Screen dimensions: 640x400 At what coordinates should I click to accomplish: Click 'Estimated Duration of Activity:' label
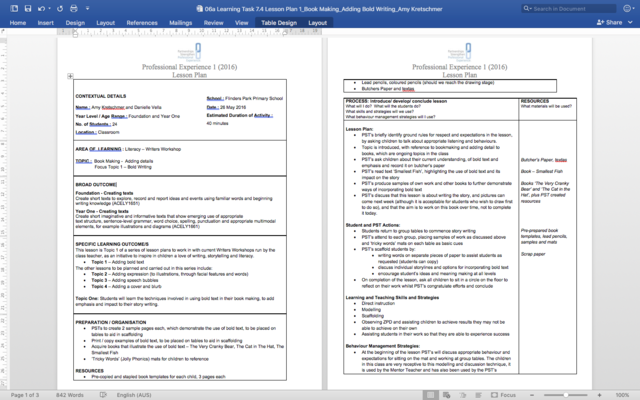[x=240, y=116]
